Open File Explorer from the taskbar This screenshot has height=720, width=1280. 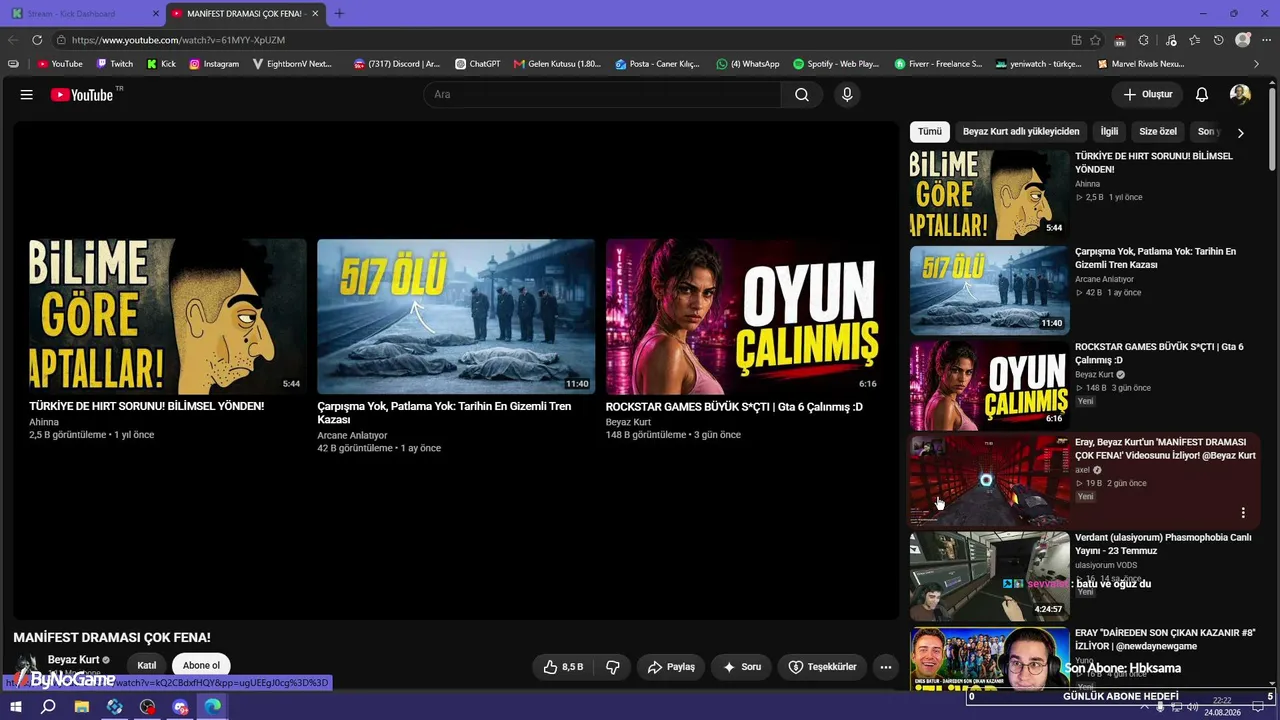82,707
